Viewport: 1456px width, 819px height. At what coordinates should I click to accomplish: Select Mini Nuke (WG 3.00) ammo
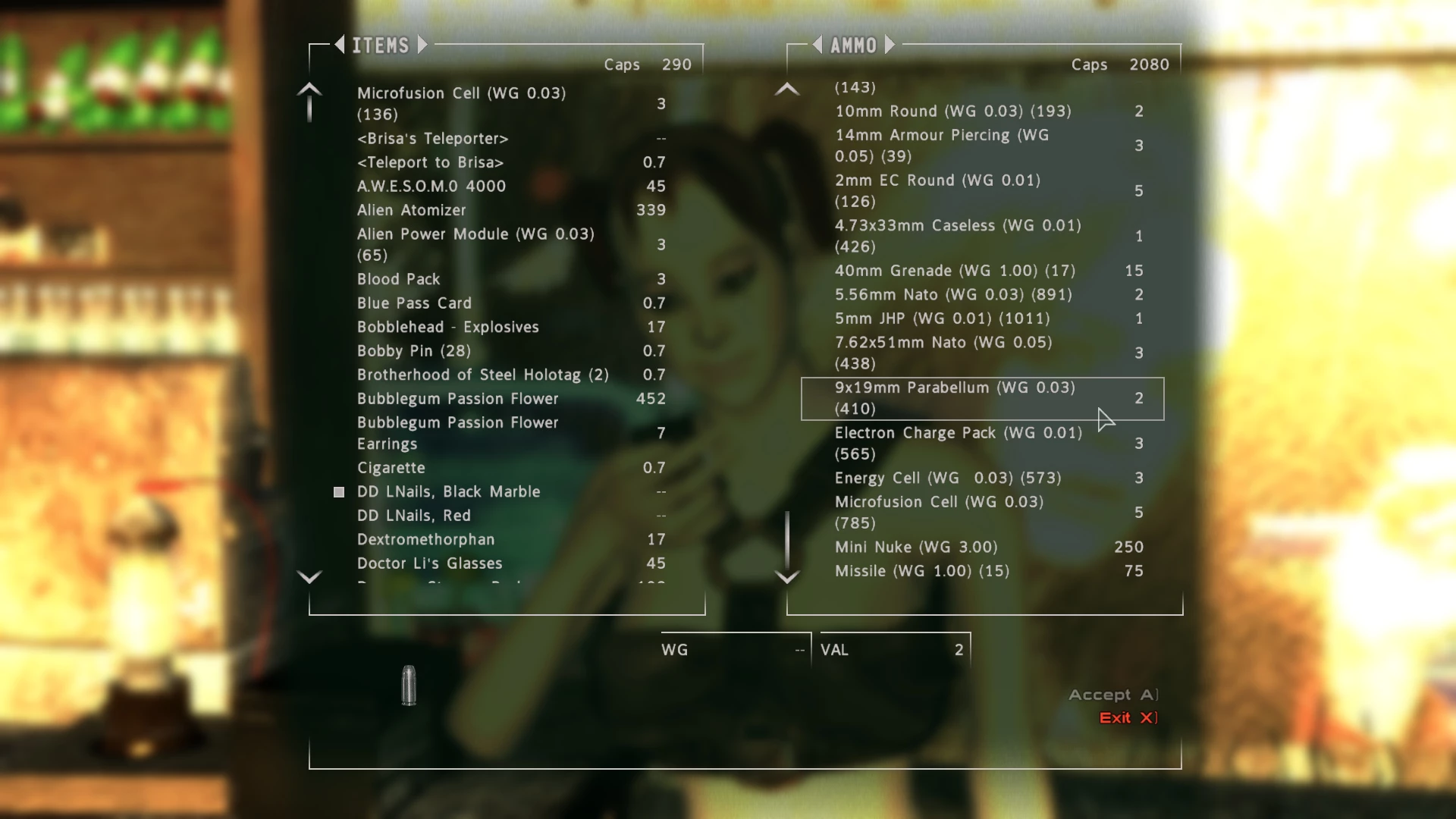coord(990,548)
